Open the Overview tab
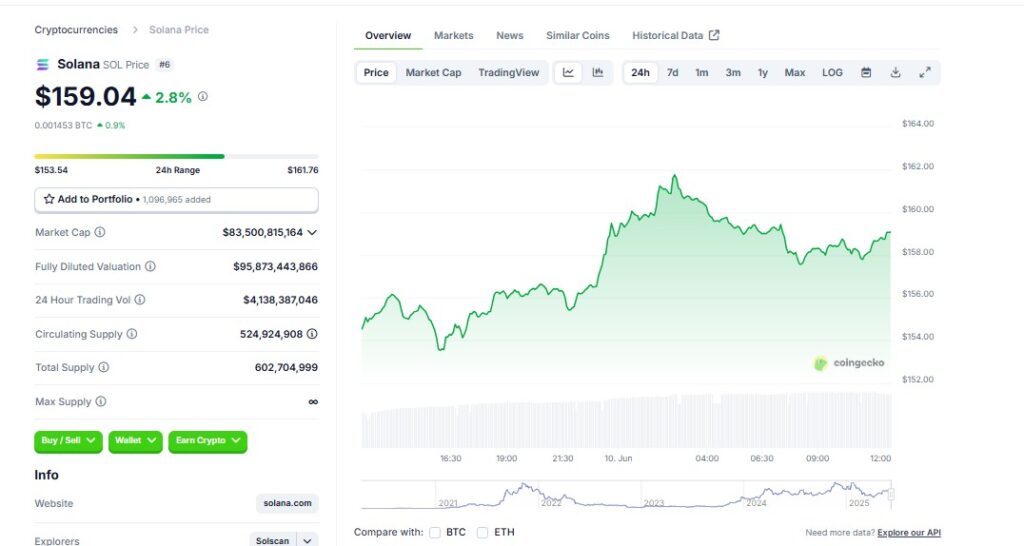1024x546 pixels. point(388,35)
